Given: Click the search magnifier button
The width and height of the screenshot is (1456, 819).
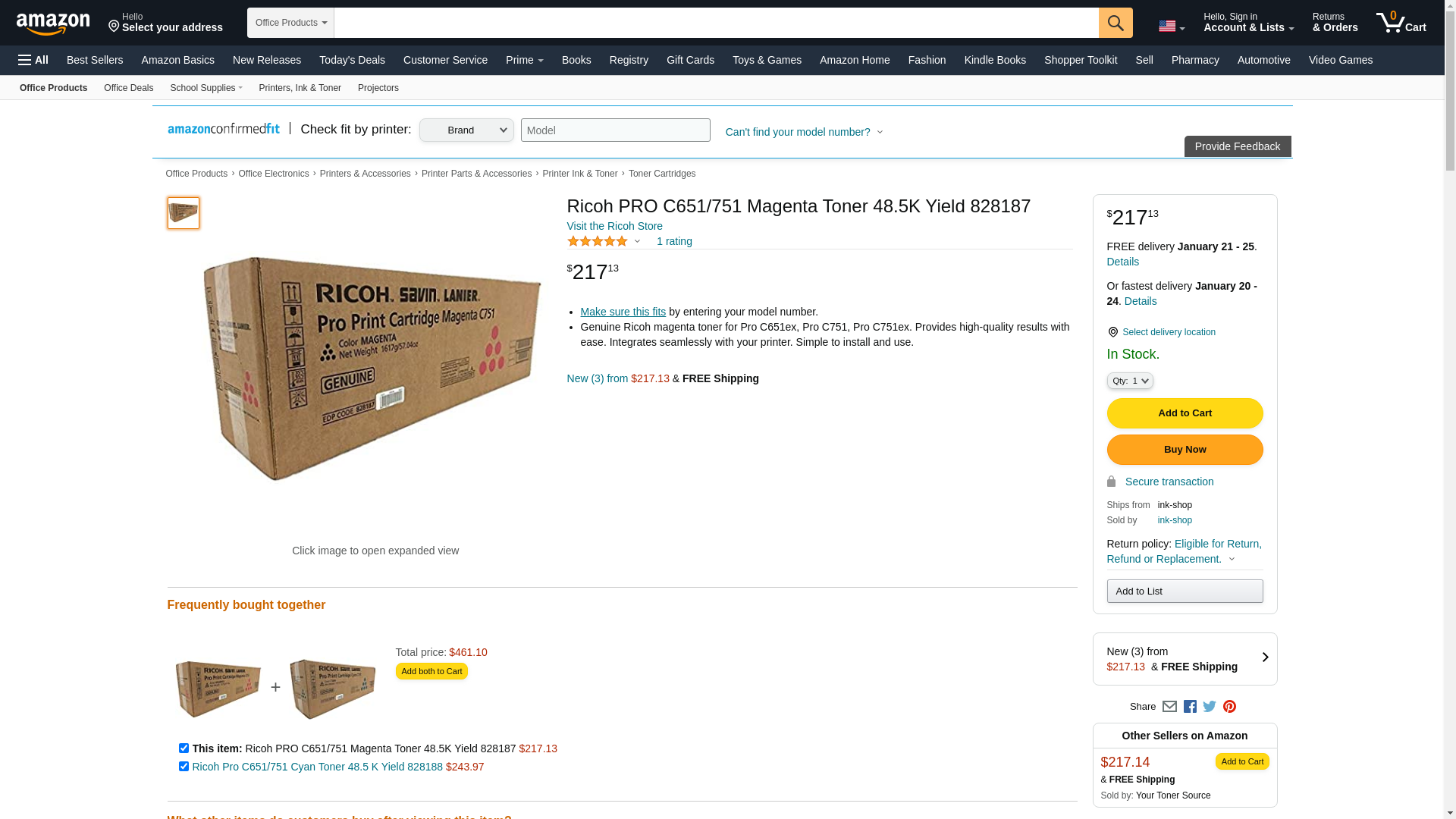Looking at the screenshot, I should pyautogui.click(x=1115, y=23).
